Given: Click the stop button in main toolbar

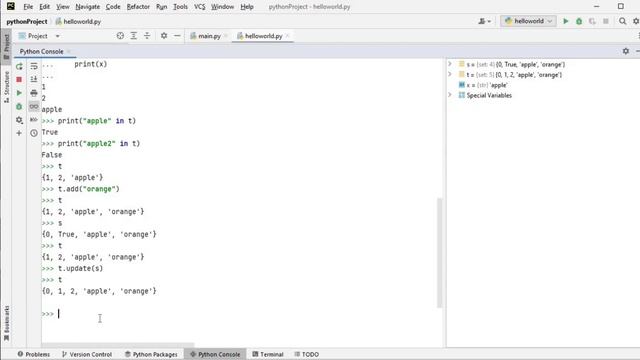Looking at the screenshot, I should 606,21.
